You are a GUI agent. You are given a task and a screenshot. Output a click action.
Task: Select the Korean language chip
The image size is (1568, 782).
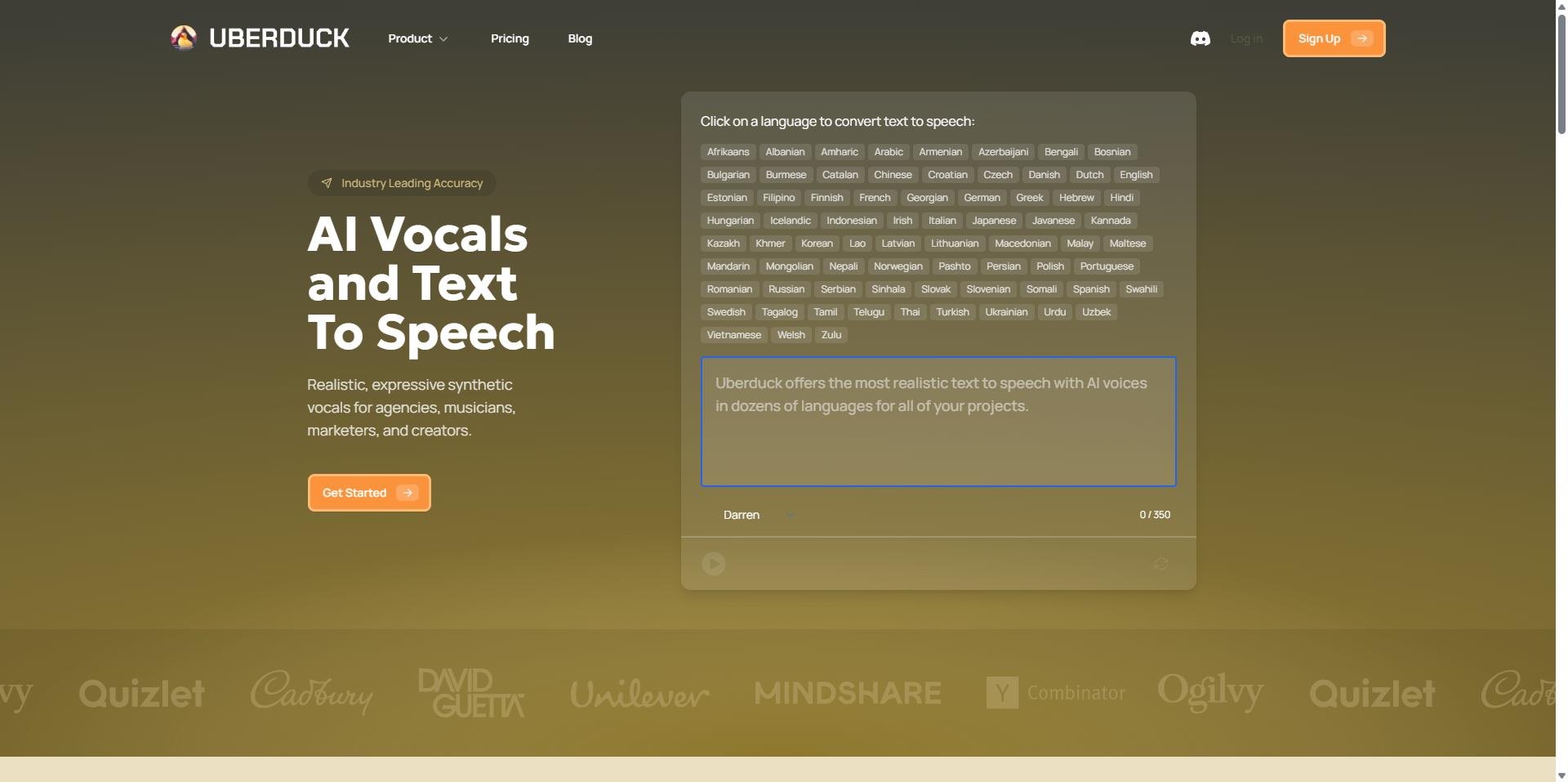[x=817, y=244]
